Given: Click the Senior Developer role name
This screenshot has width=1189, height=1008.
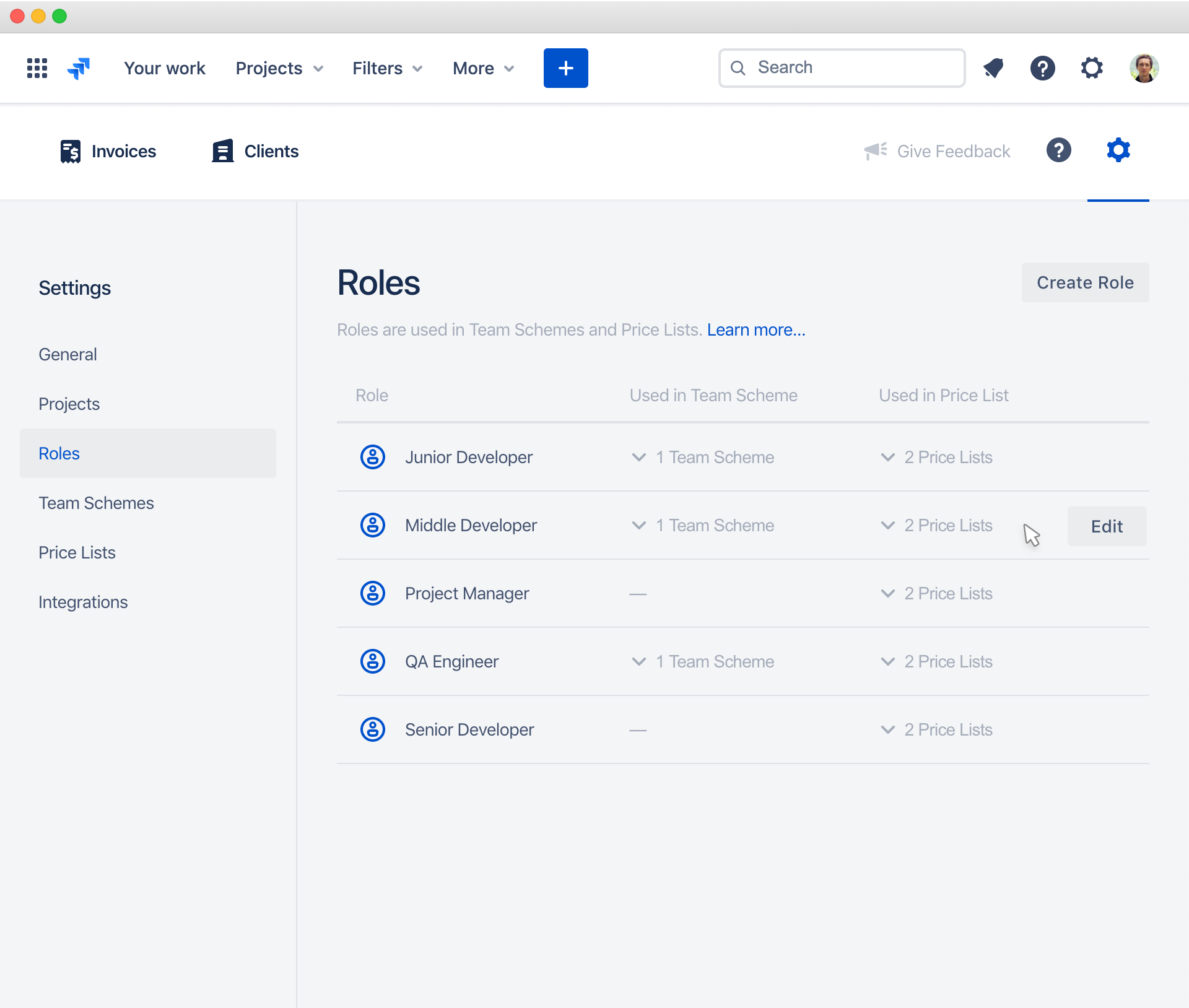Looking at the screenshot, I should [469, 729].
